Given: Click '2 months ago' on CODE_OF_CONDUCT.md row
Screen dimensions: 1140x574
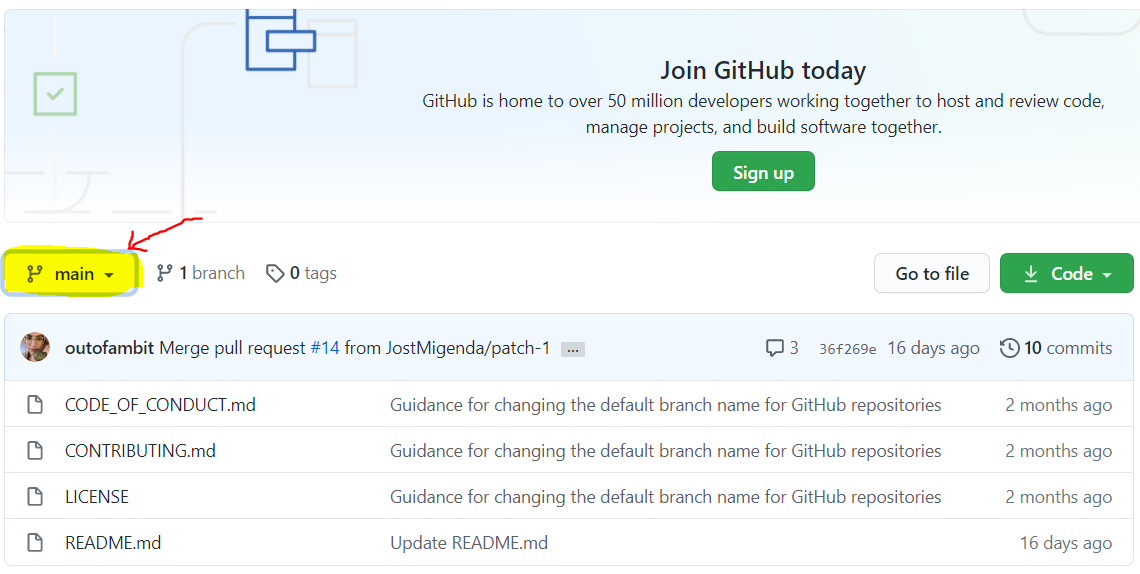Looking at the screenshot, I should [x=1059, y=404].
